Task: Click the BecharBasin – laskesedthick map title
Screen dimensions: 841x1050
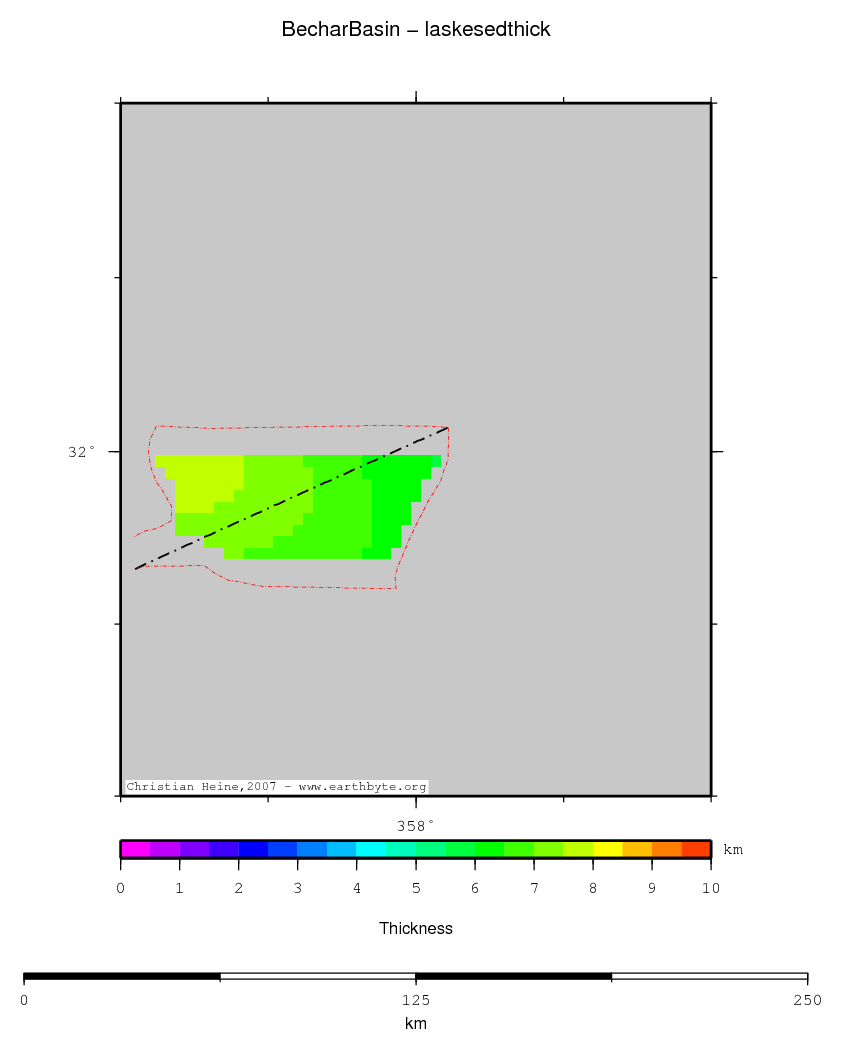Action: 416,30
